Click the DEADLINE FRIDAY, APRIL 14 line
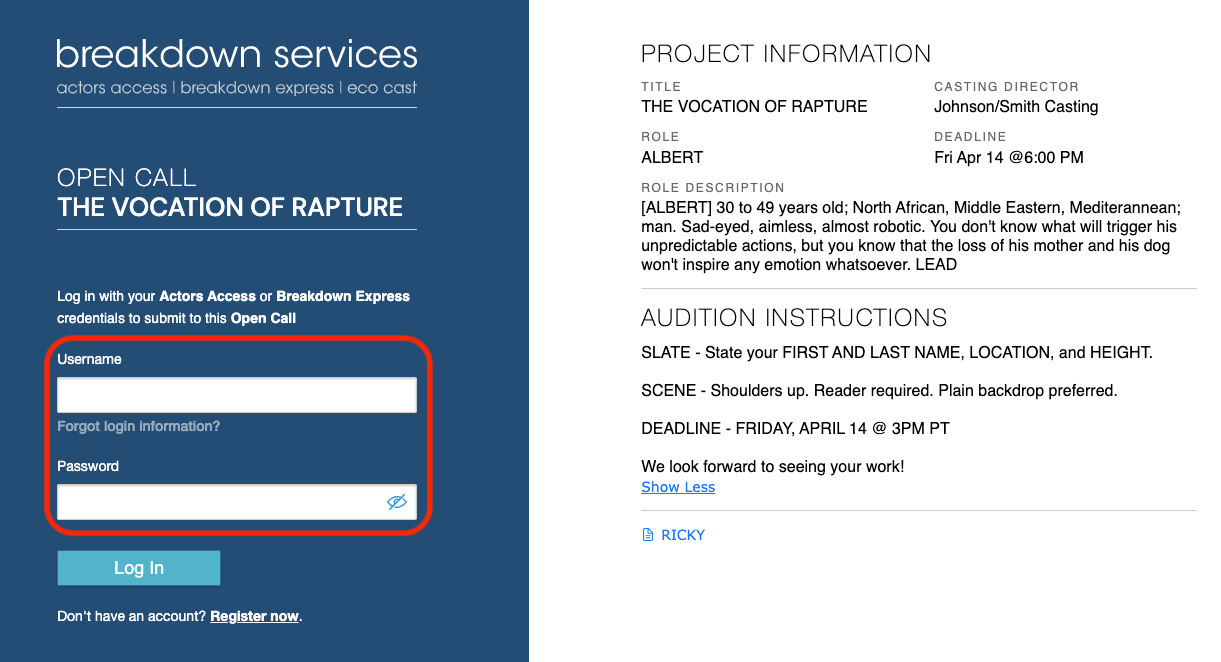1221x662 pixels. 795,429
